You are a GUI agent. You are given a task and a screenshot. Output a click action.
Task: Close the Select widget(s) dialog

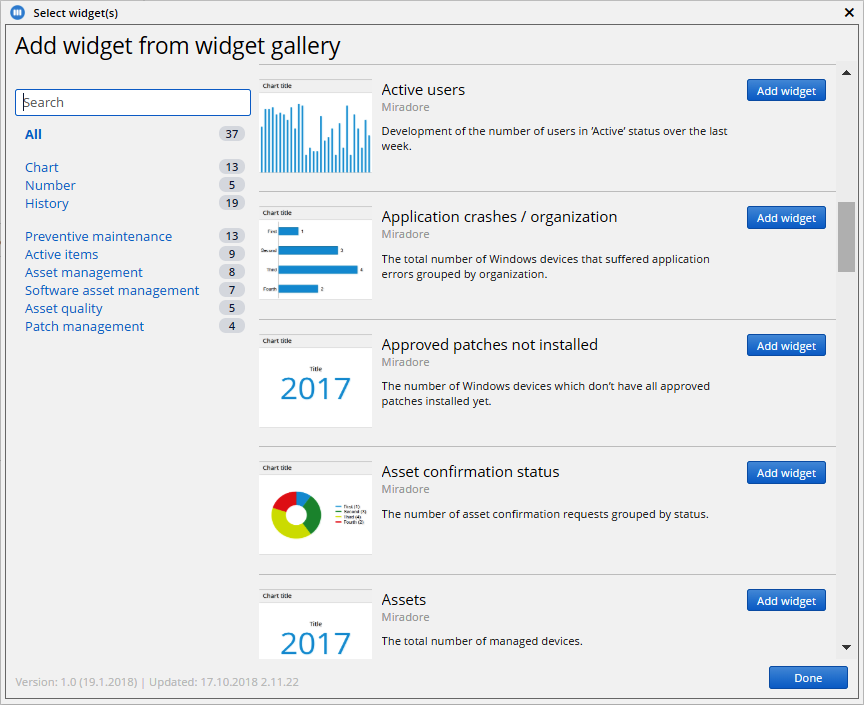(849, 13)
